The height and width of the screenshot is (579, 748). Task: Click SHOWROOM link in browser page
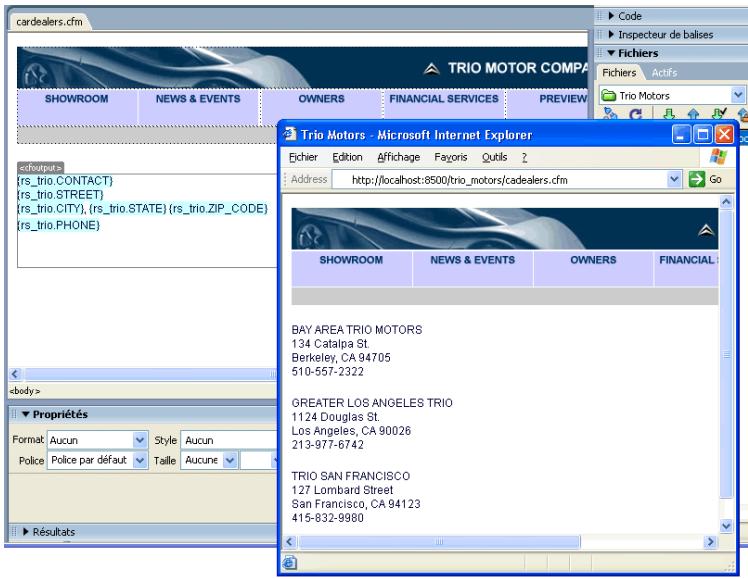click(x=351, y=260)
